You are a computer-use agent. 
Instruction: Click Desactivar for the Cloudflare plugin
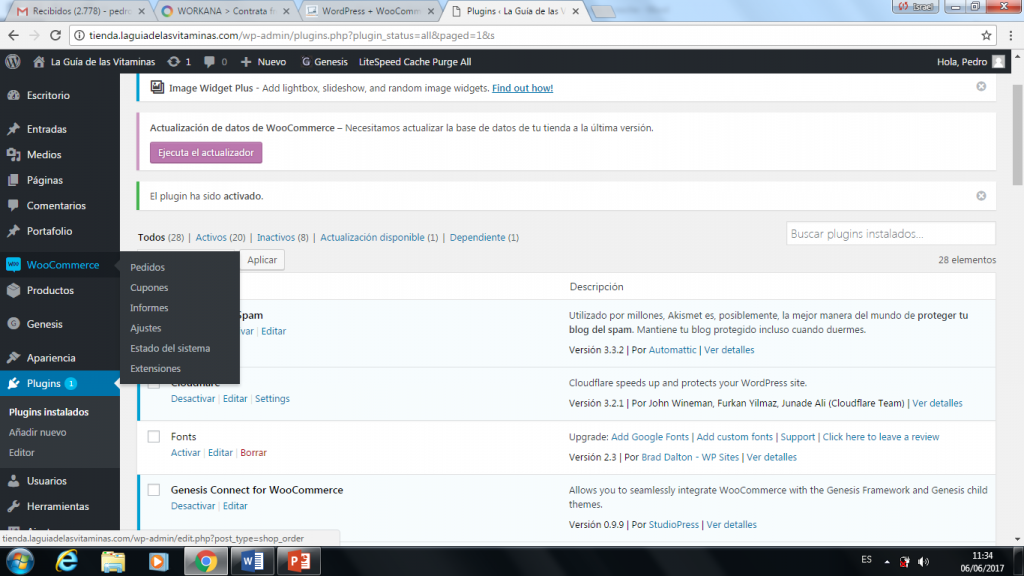click(193, 398)
